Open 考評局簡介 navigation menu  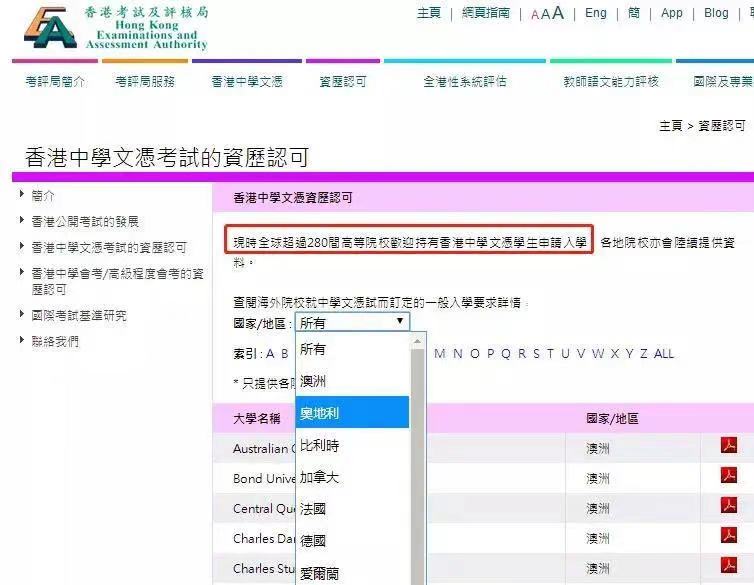(55, 82)
